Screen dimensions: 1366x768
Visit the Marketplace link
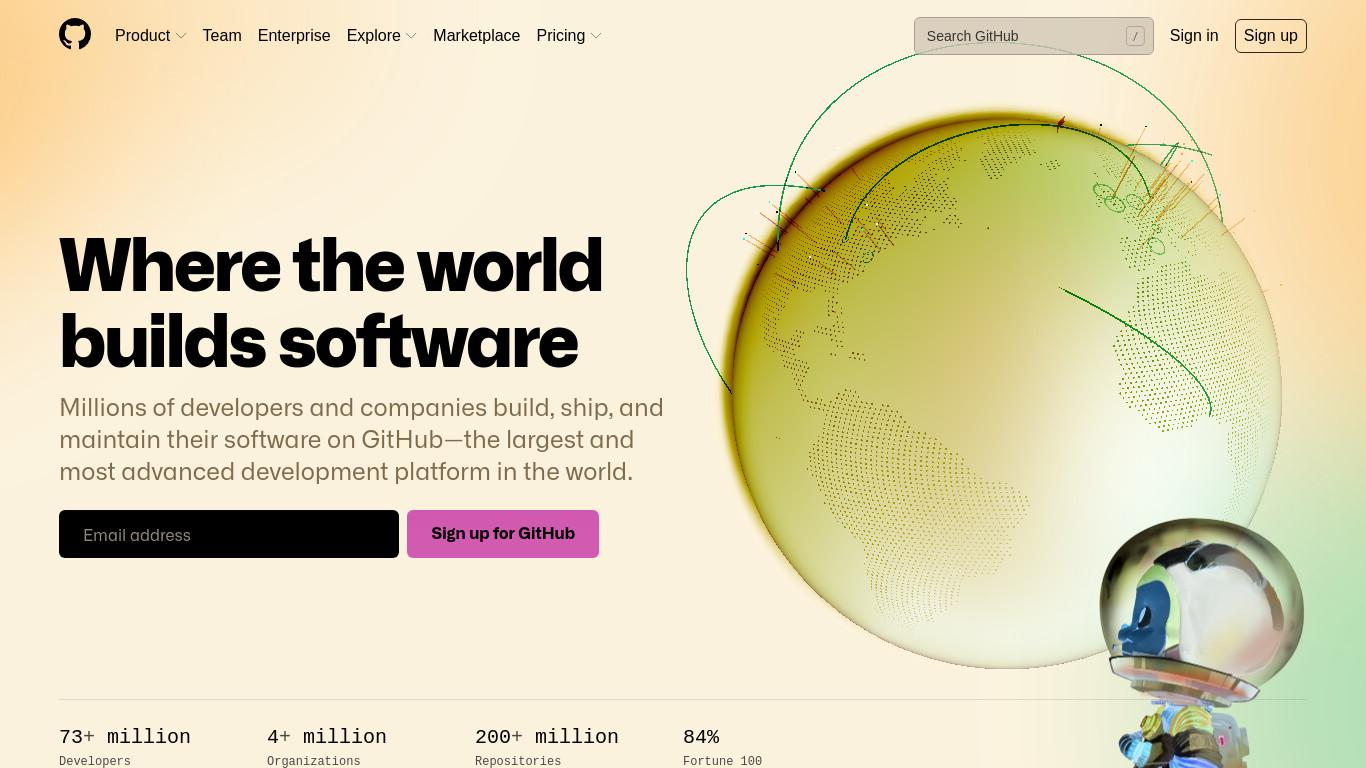(x=476, y=35)
